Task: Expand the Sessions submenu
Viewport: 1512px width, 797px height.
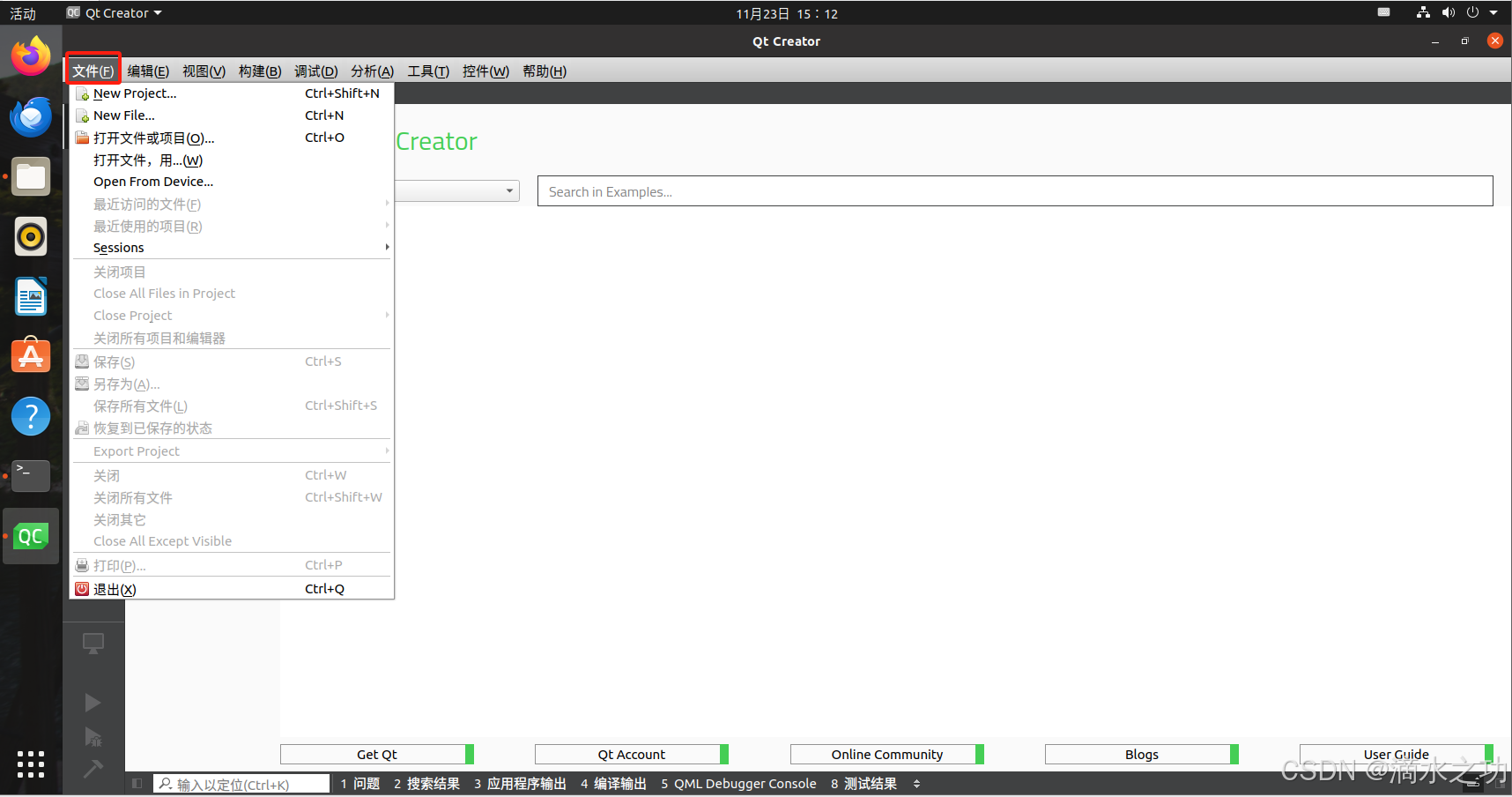Action: point(232,248)
